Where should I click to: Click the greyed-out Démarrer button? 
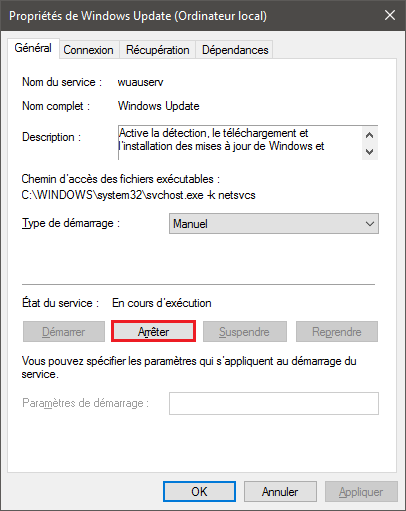64,332
